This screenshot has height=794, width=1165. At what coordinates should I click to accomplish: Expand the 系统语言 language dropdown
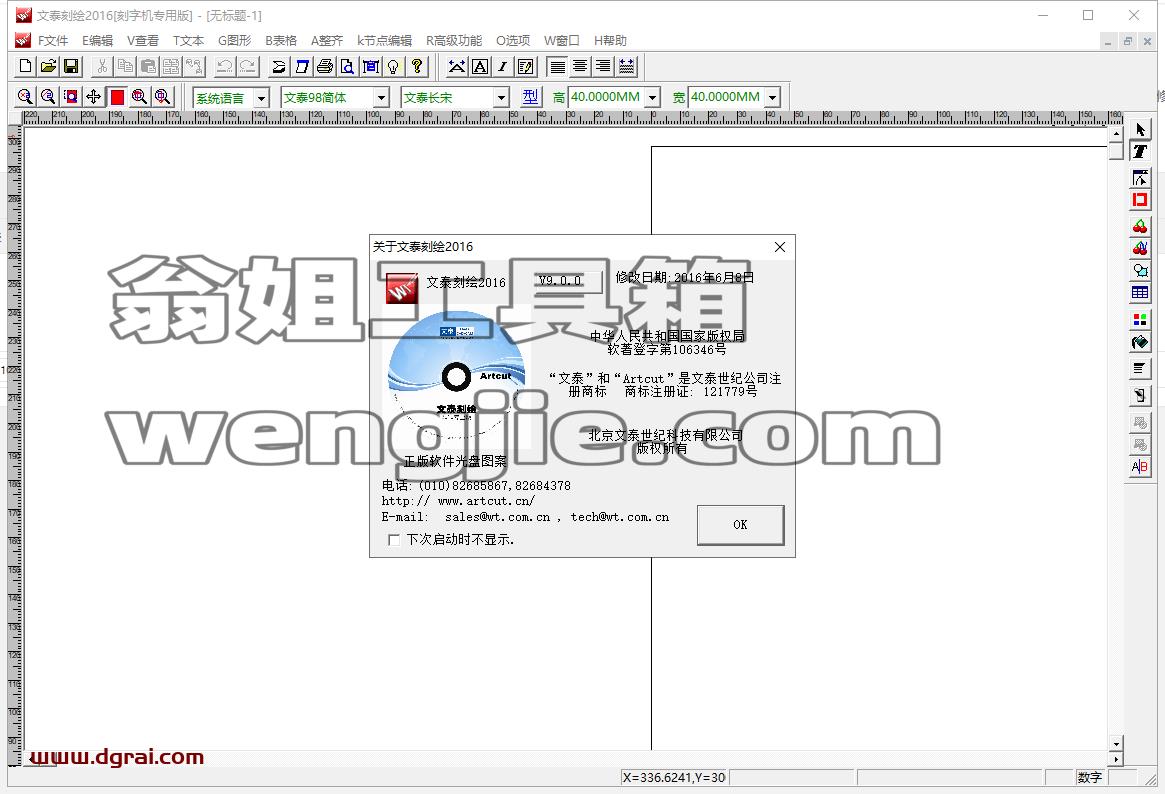pyautogui.click(x=262, y=98)
